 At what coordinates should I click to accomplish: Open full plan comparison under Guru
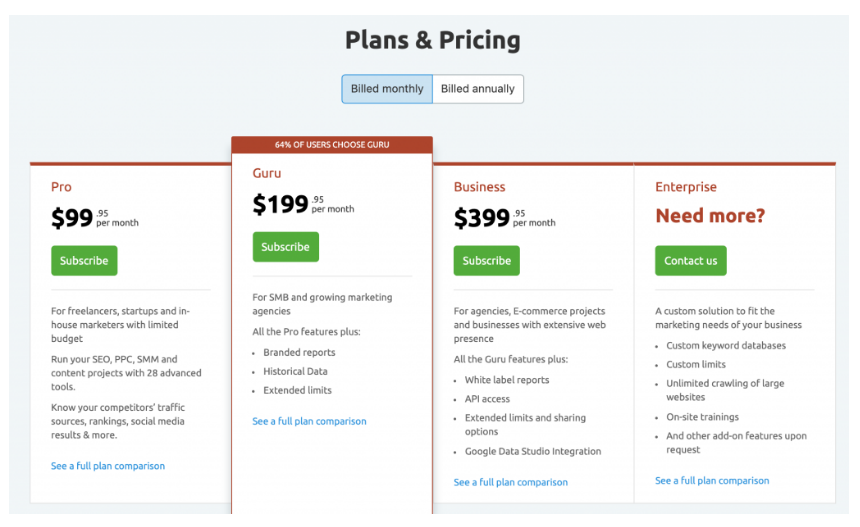coord(309,422)
